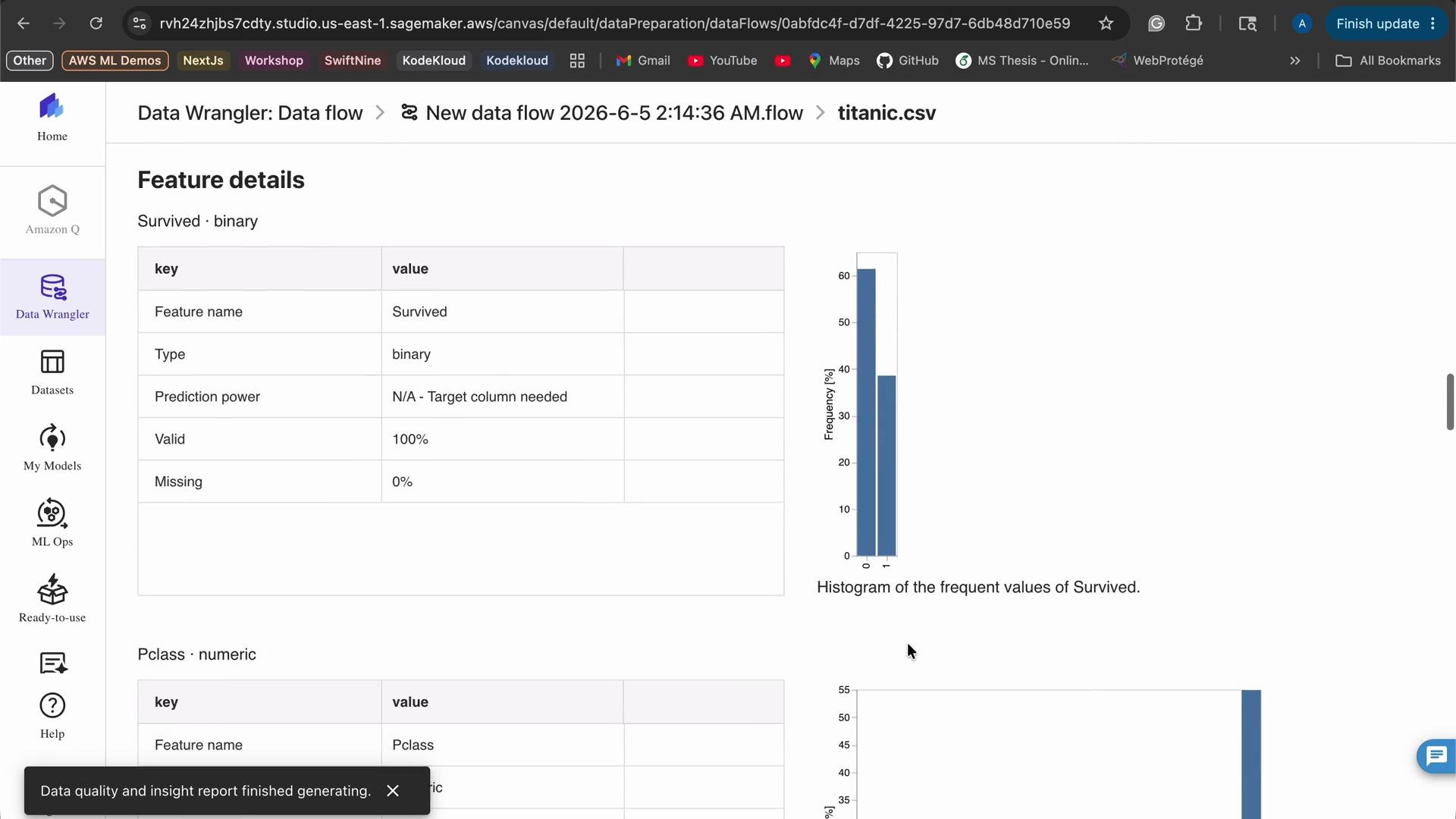The height and width of the screenshot is (819, 1456).
Task: Open the profile avatar A
Action: click(1302, 24)
